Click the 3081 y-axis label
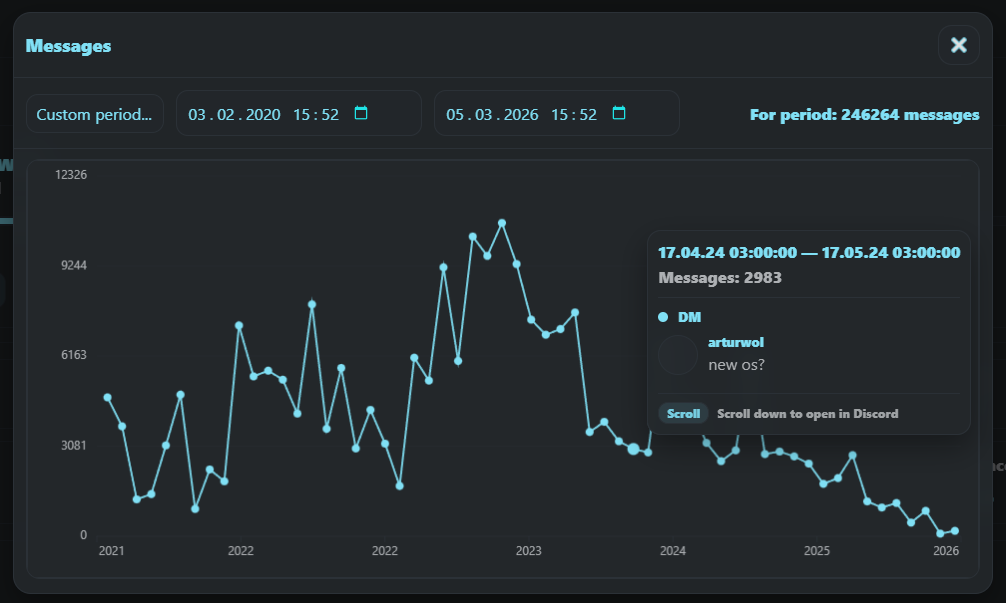Viewport: 1006px width, 603px height. [x=74, y=445]
